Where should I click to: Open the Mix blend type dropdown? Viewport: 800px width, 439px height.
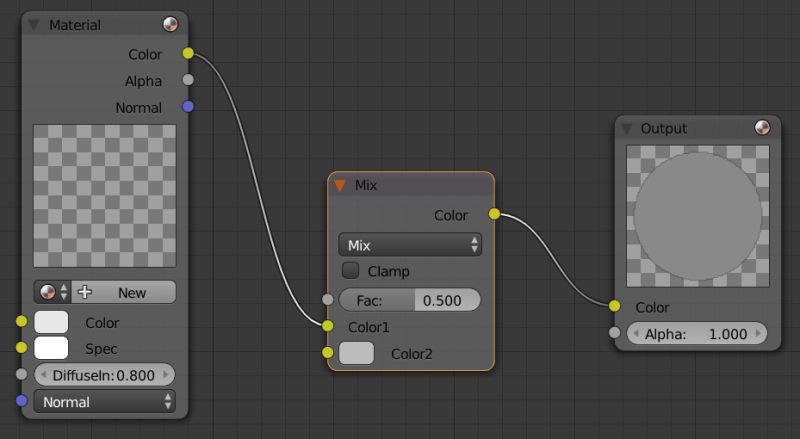[410, 245]
